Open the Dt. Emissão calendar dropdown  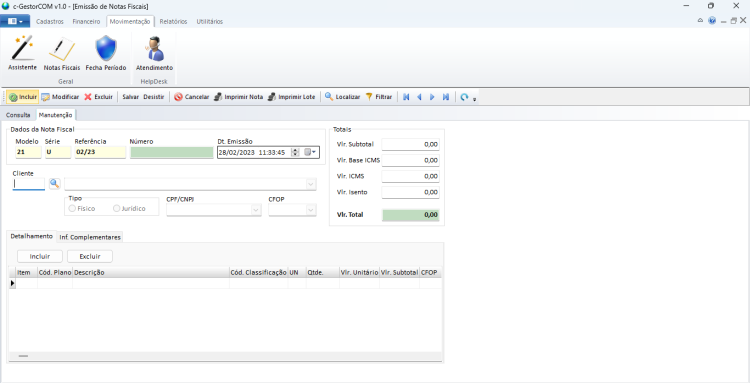coord(310,153)
